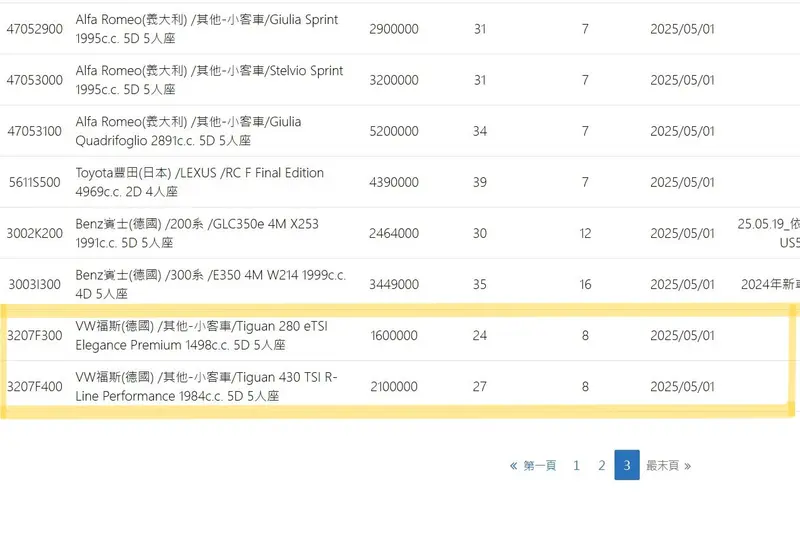Click value 24 in the Tiguan 280 row
Screen dimensions: 800x533
coord(480,335)
